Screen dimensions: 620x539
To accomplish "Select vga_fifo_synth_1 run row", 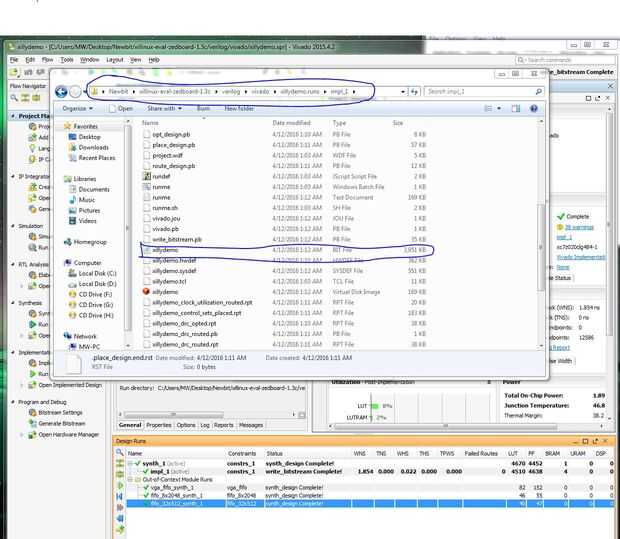I will (x=371, y=487).
